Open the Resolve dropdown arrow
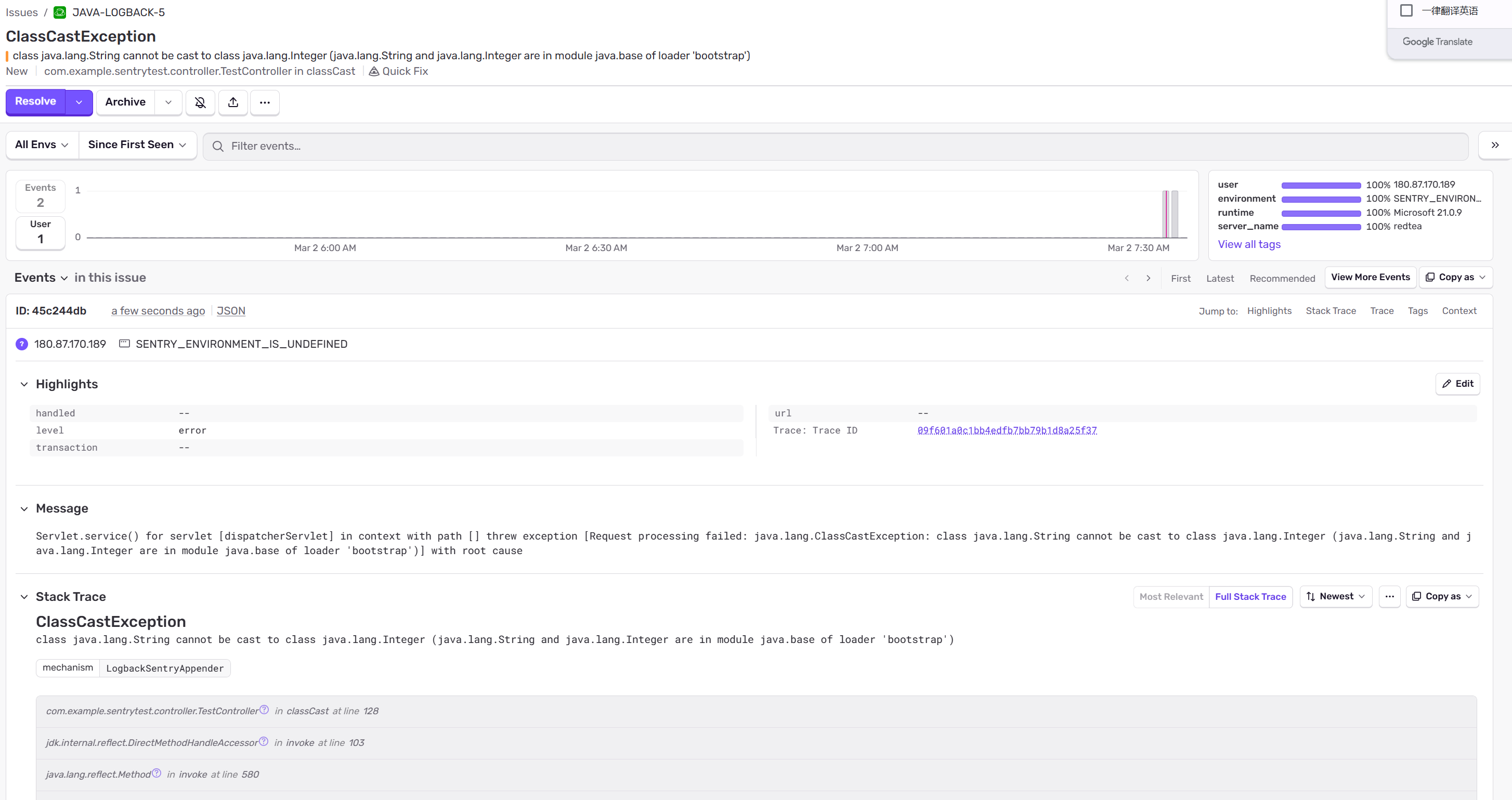Viewport: 1512px width, 800px height. (x=79, y=103)
